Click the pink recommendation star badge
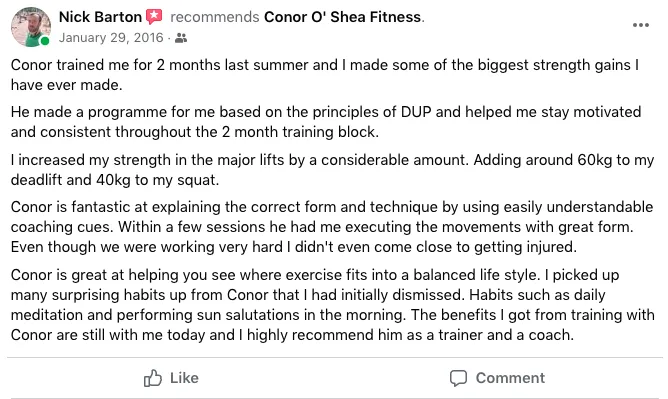The image size is (668, 399). (154, 17)
